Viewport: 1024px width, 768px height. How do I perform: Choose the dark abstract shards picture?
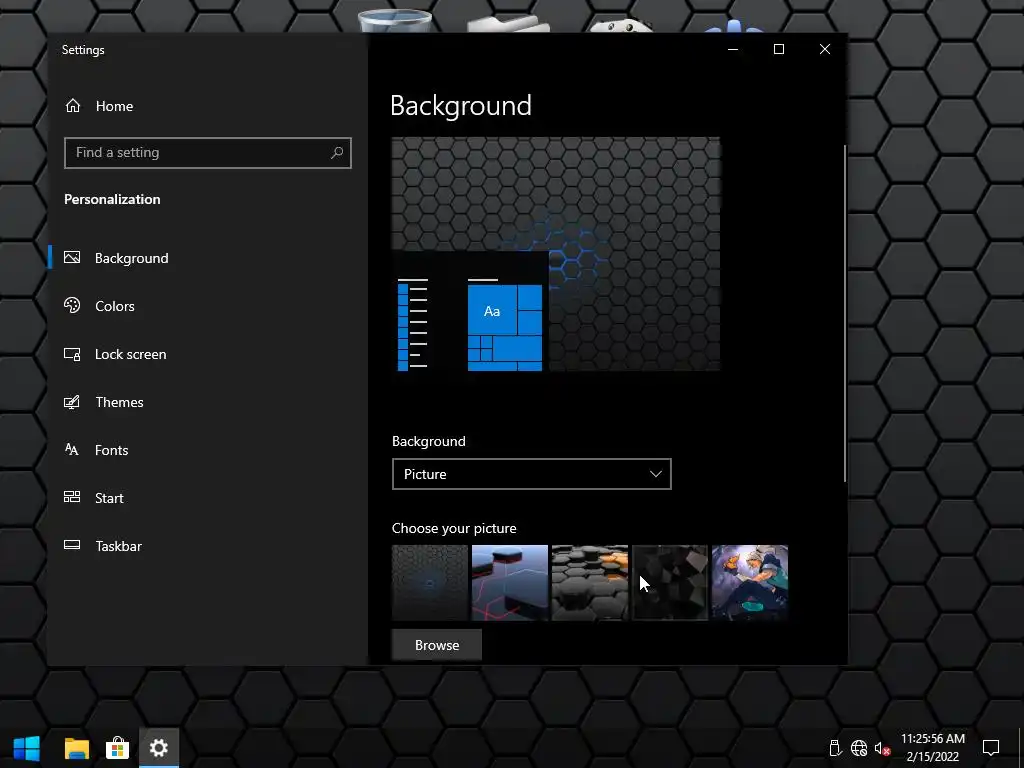(669, 583)
